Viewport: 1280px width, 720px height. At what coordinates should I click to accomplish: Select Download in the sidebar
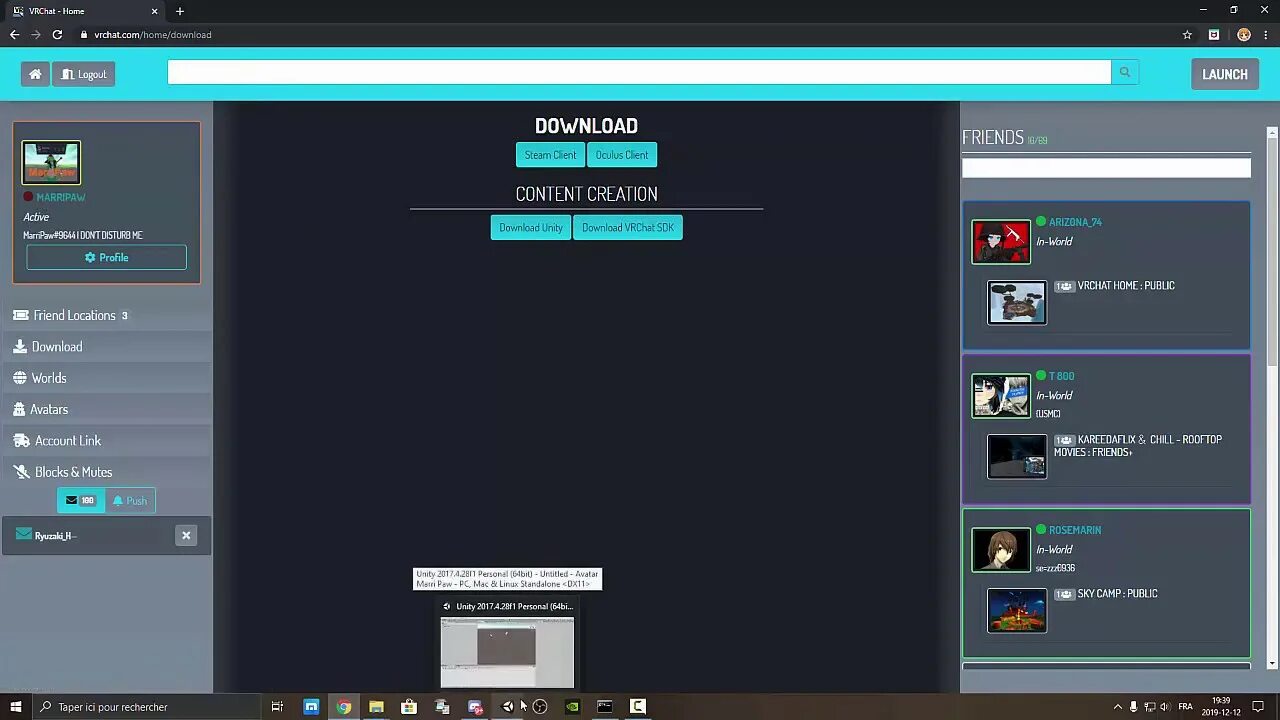point(106,346)
